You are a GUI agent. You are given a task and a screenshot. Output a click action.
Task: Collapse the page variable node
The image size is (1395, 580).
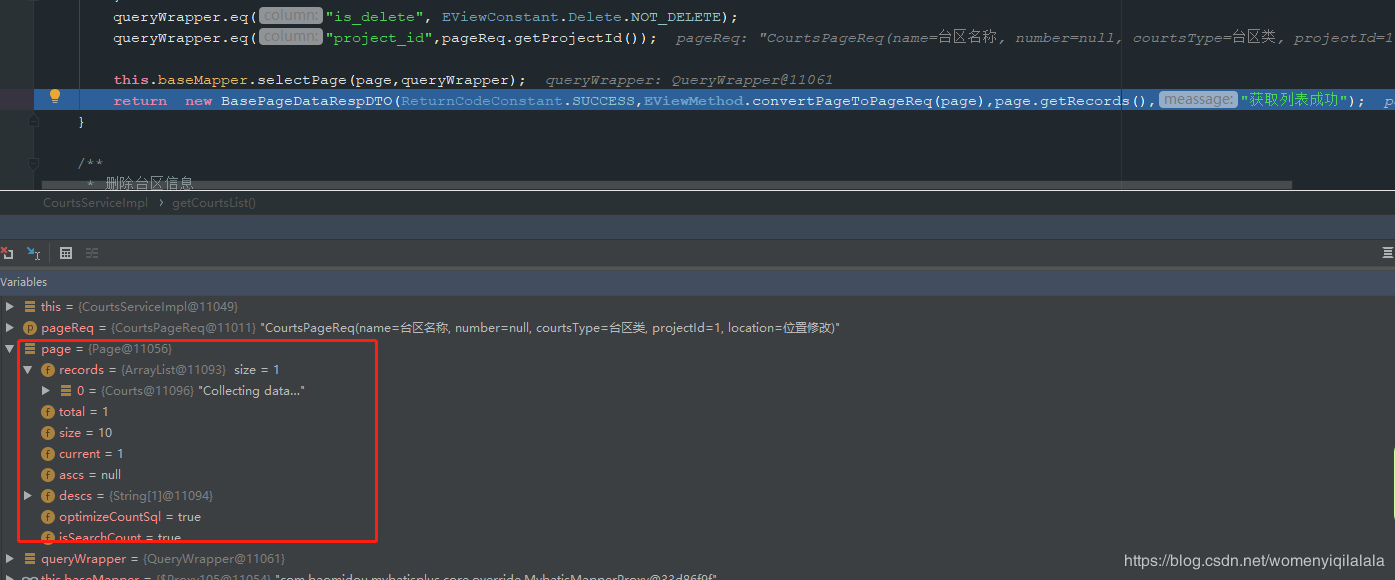(x=10, y=349)
